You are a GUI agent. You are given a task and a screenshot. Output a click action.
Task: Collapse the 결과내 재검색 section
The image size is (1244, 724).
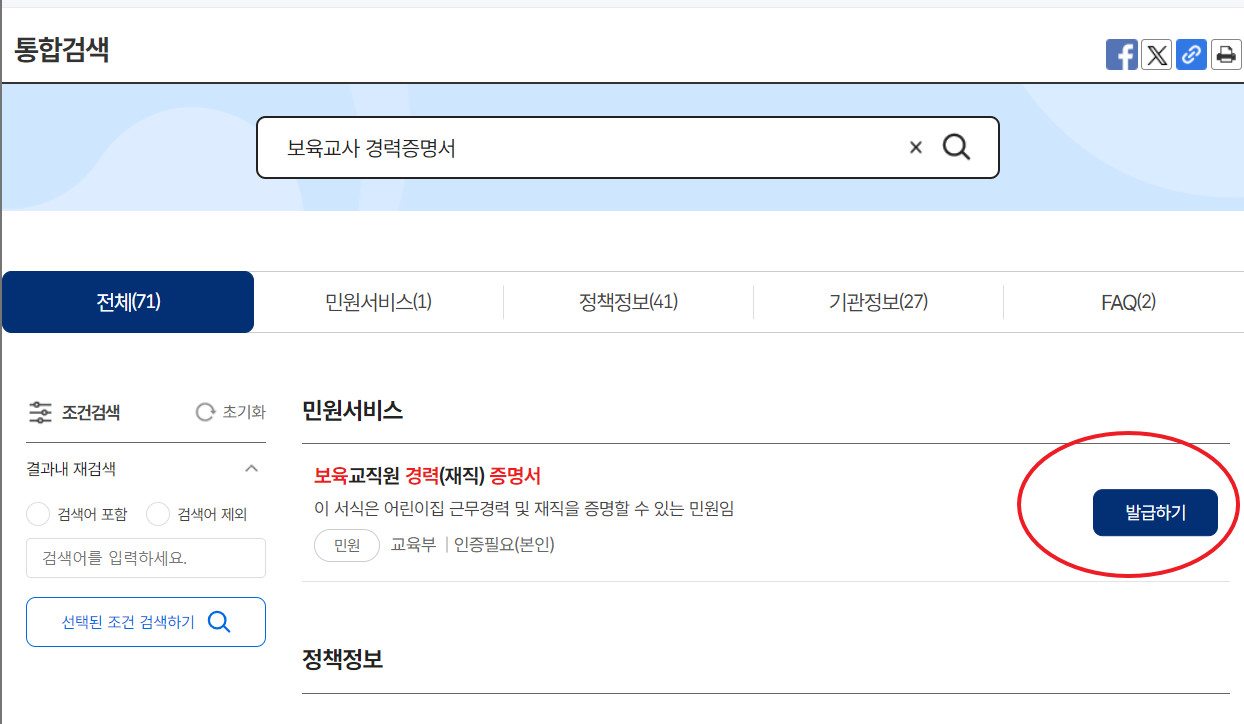tap(252, 469)
